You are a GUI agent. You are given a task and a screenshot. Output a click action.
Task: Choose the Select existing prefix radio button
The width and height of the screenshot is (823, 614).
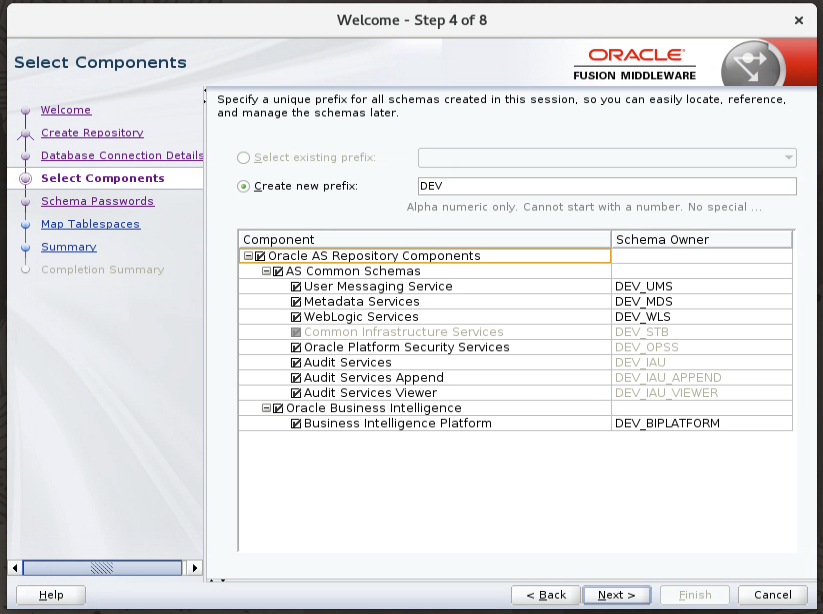[243, 157]
